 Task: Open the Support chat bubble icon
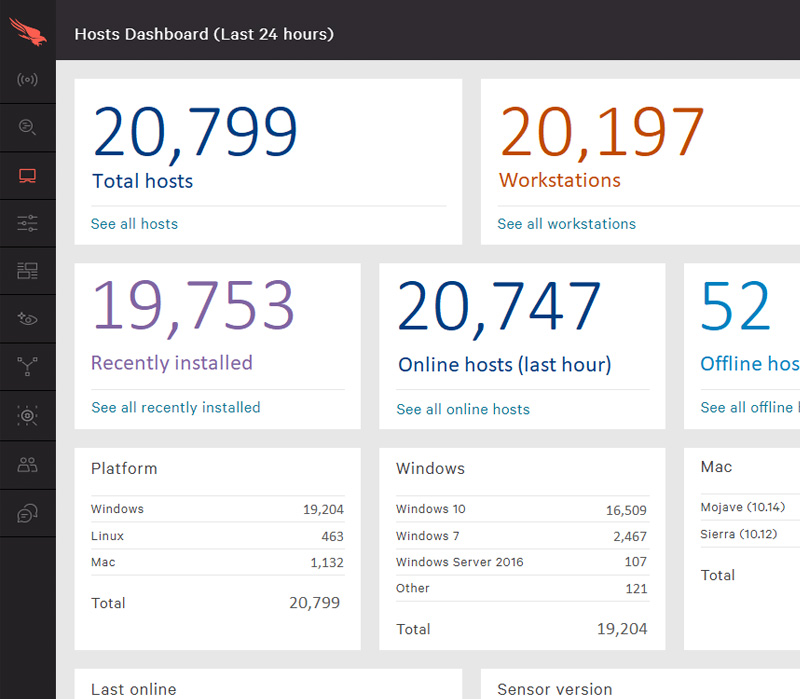coord(28,513)
